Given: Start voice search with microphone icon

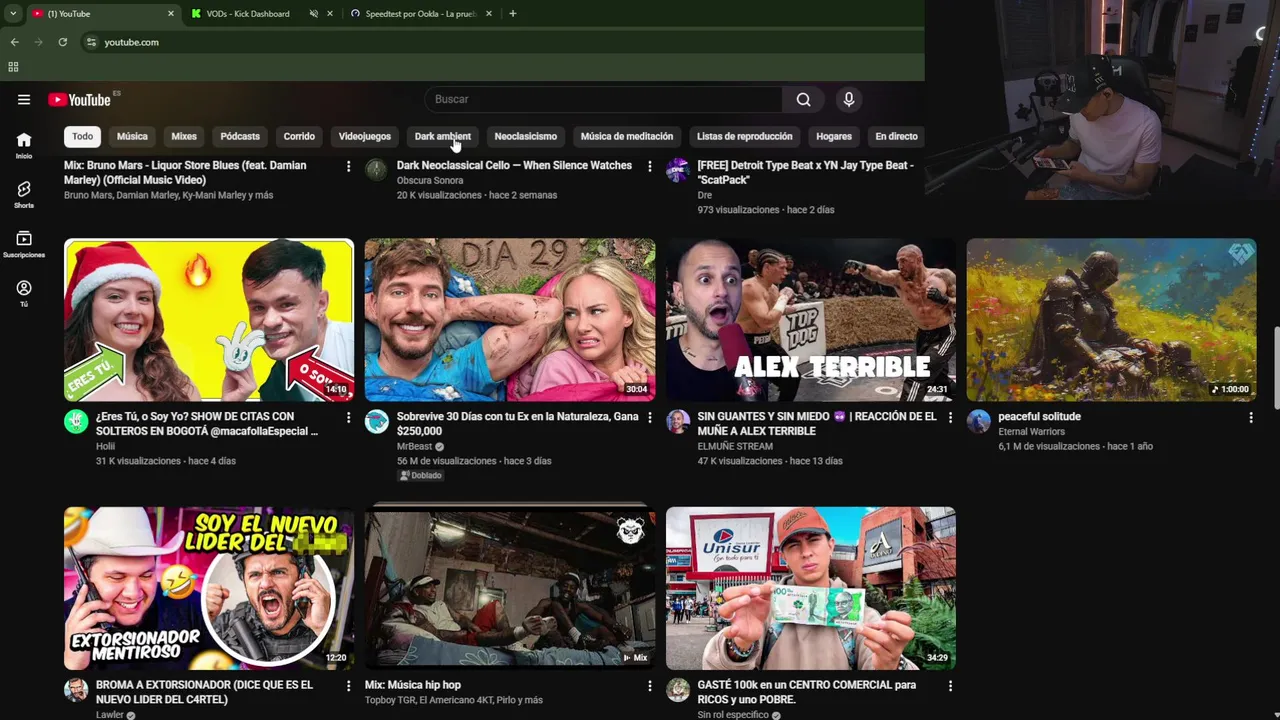Looking at the screenshot, I should tap(849, 99).
